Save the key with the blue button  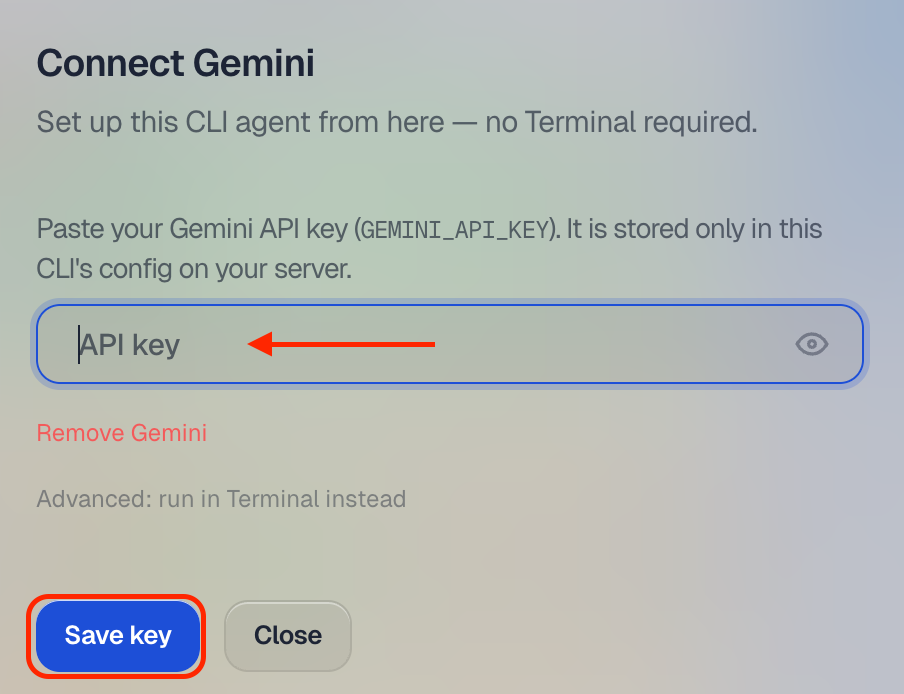coord(118,636)
